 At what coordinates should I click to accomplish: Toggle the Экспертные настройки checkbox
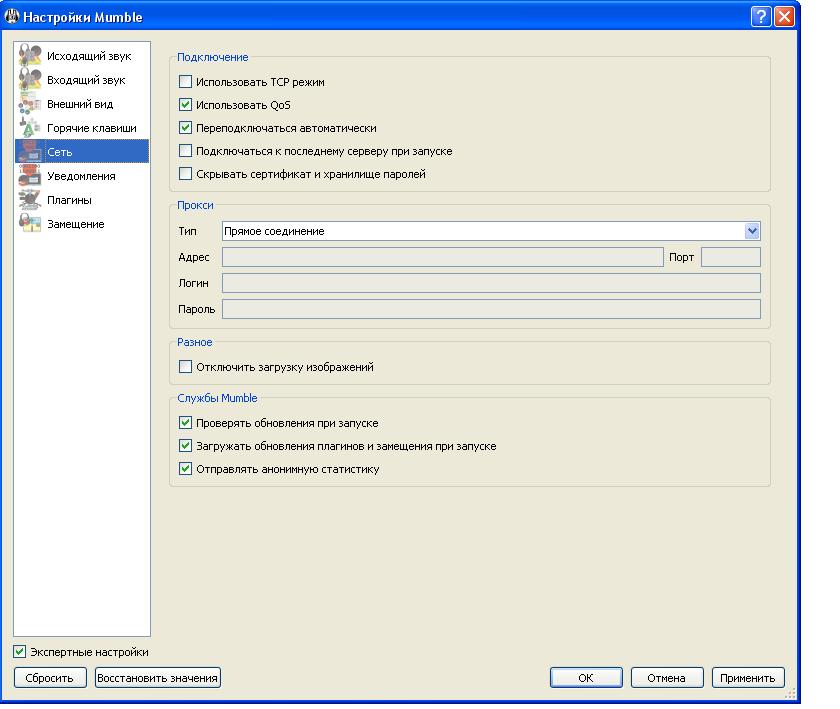tap(21, 652)
